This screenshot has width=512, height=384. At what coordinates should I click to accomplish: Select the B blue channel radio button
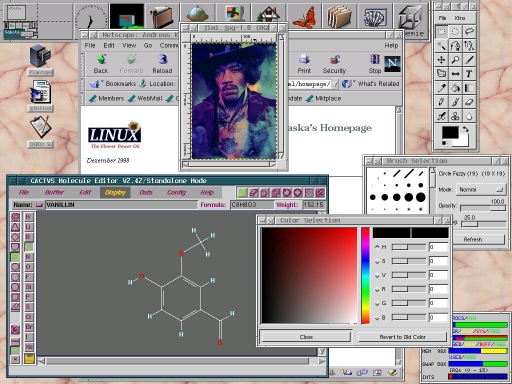pyautogui.click(x=377, y=318)
